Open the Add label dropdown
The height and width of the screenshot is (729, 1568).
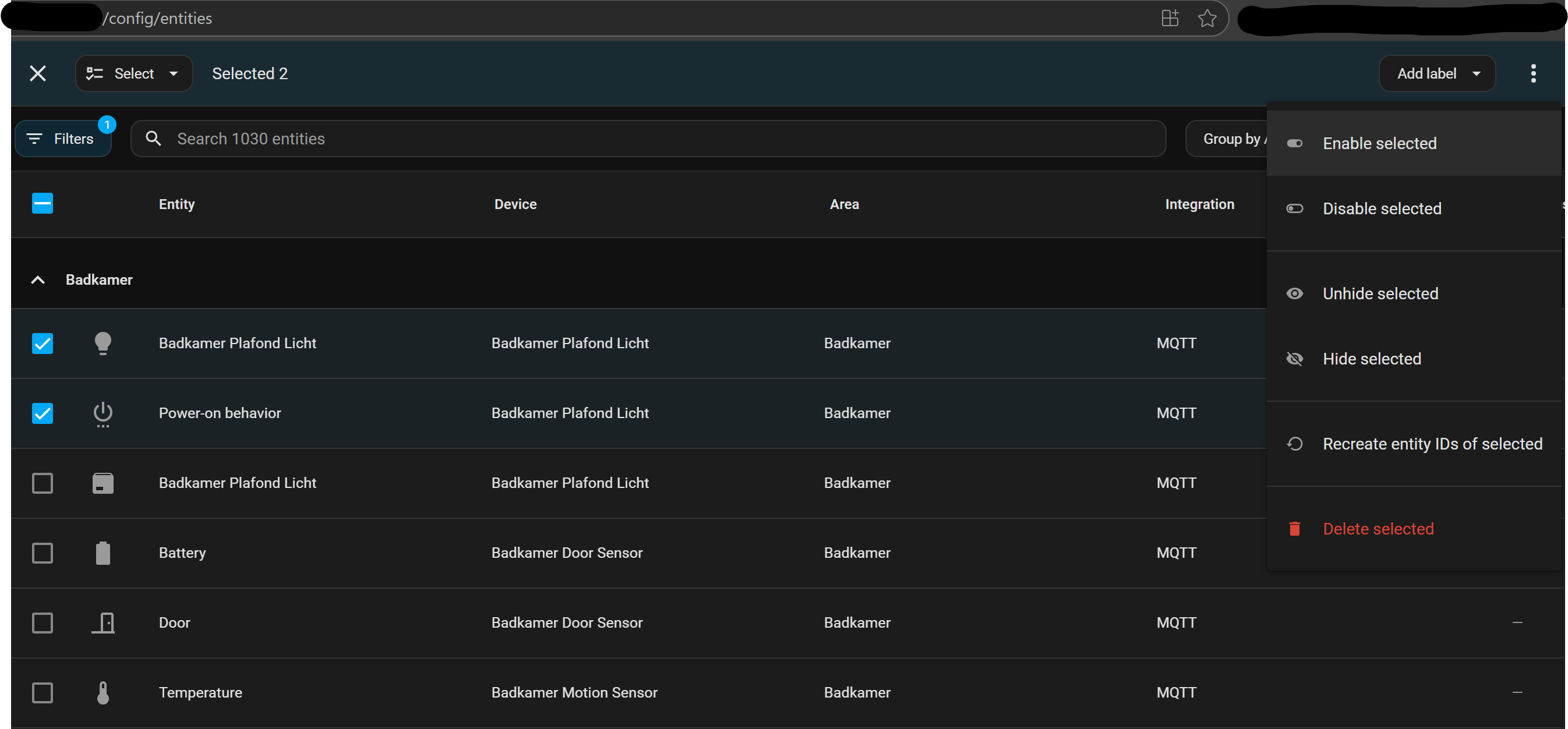point(1436,73)
